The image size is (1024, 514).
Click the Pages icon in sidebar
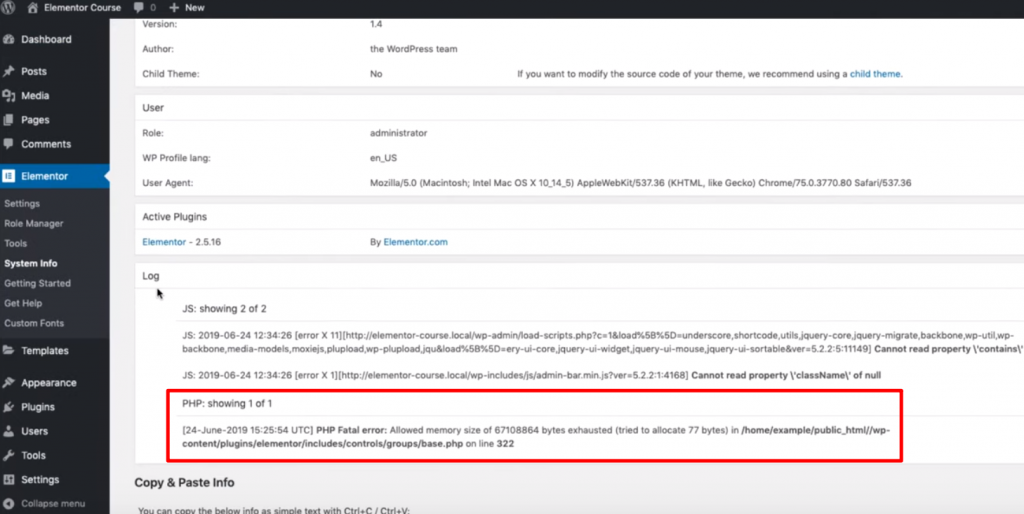[x=9, y=120]
